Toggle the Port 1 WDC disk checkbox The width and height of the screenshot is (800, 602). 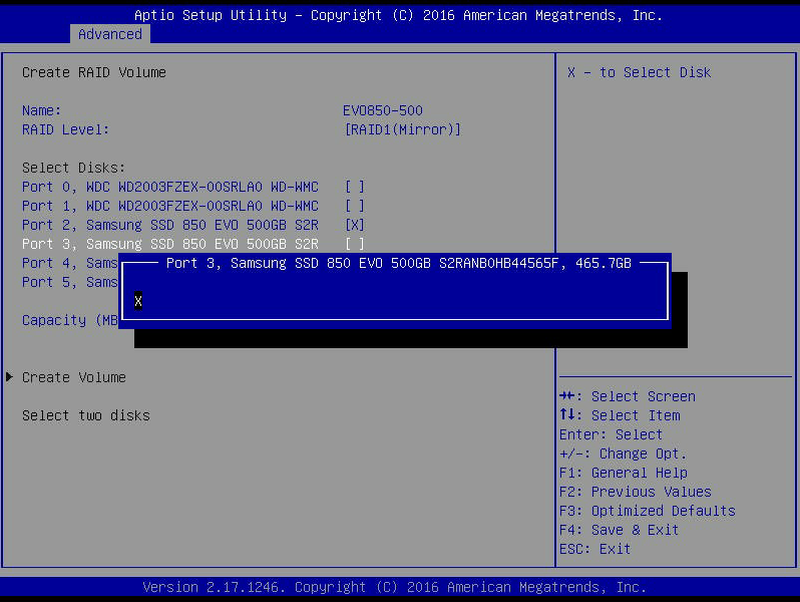coord(355,206)
